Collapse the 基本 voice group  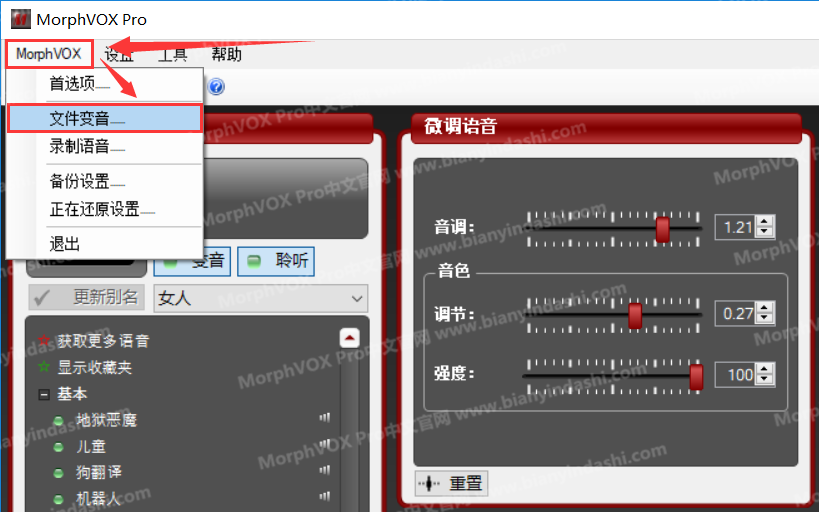pos(44,394)
